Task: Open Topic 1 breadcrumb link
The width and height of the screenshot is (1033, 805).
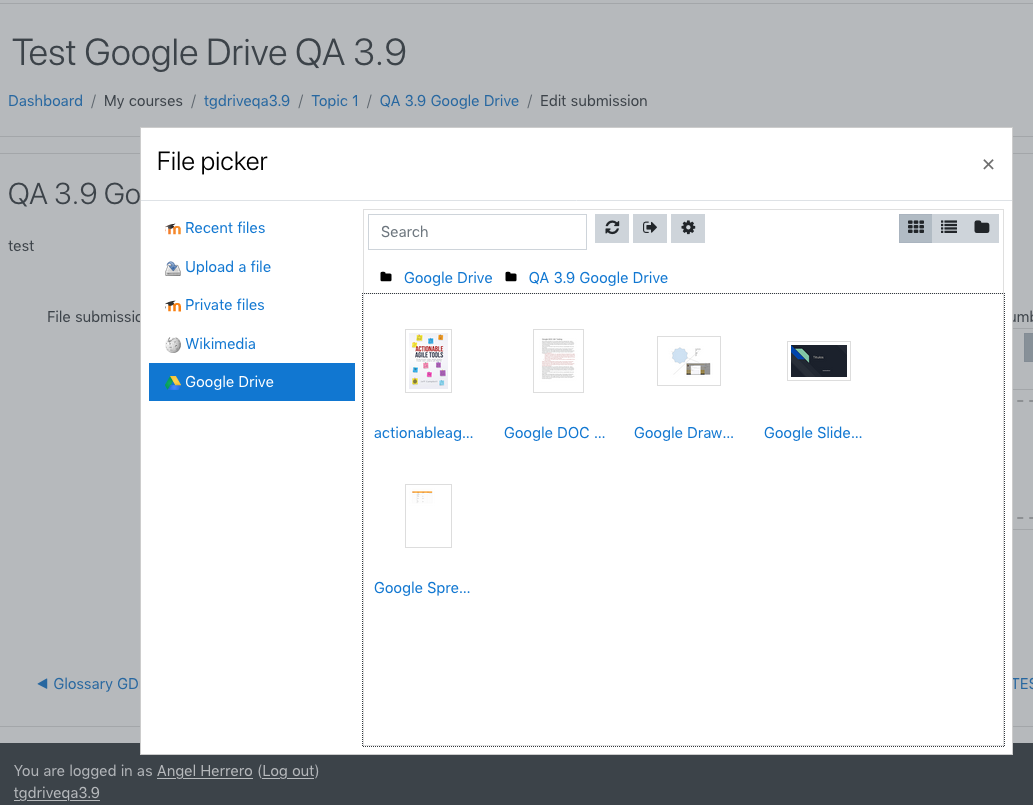Action: coord(335,101)
